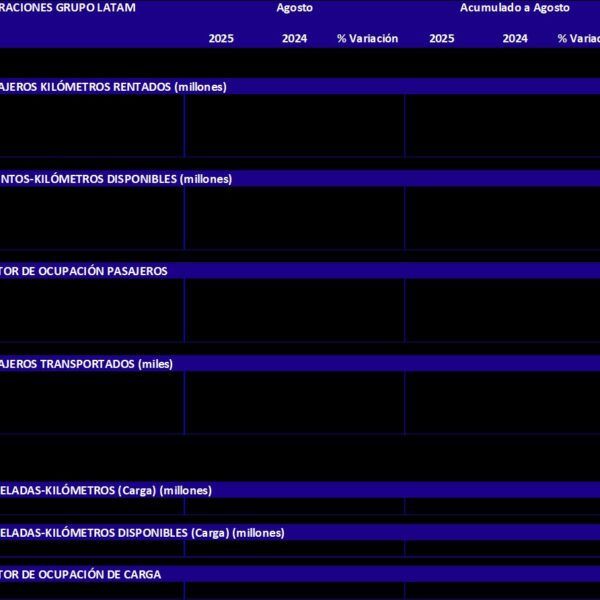
Task: Select the TRANSPORTADOS (miles) section row
Action: 86,364
